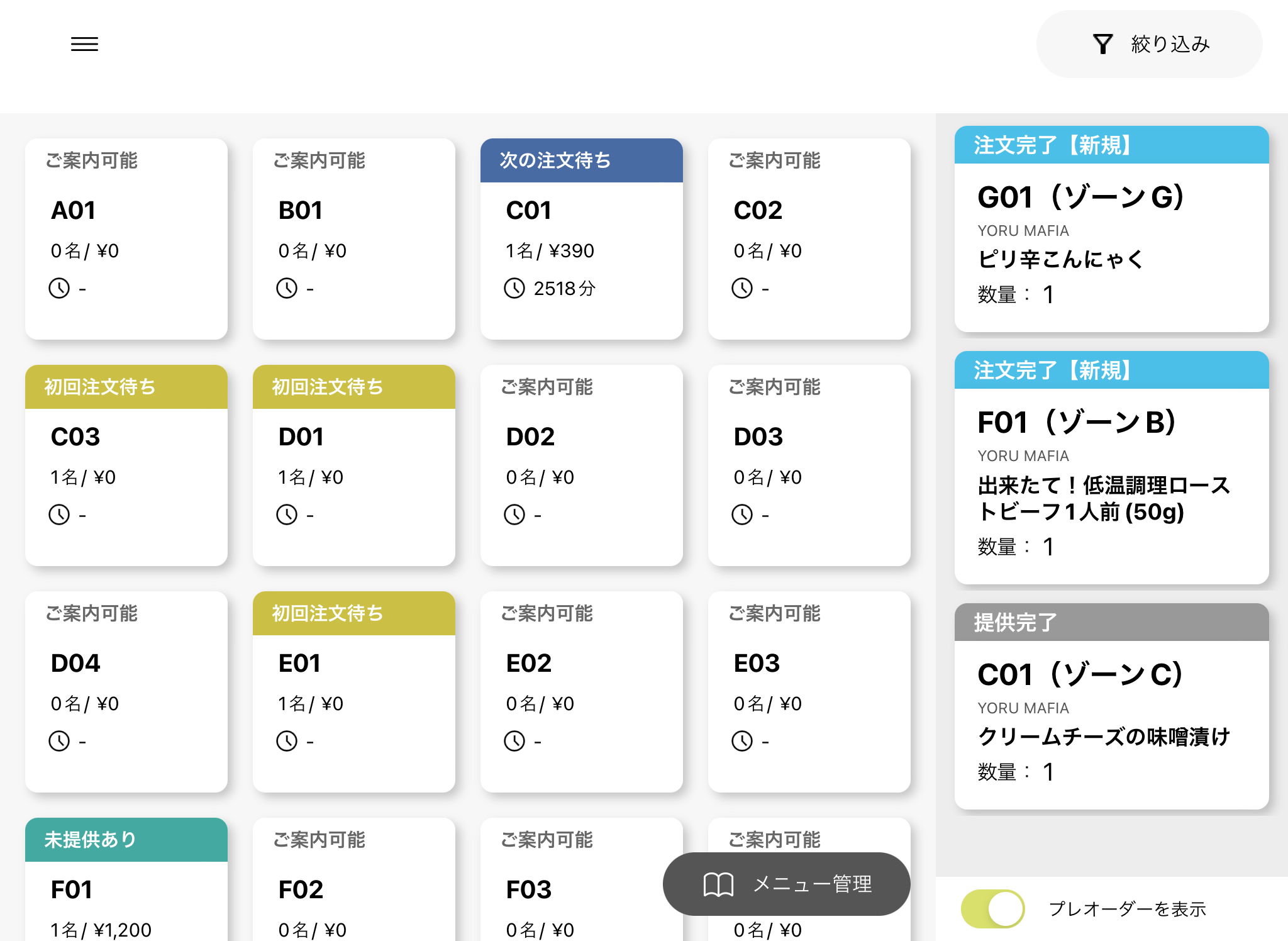Image resolution: width=1288 pixels, height=941 pixels.
Task: Select table C03 with 初回注文待ち status
Action: 126,465
